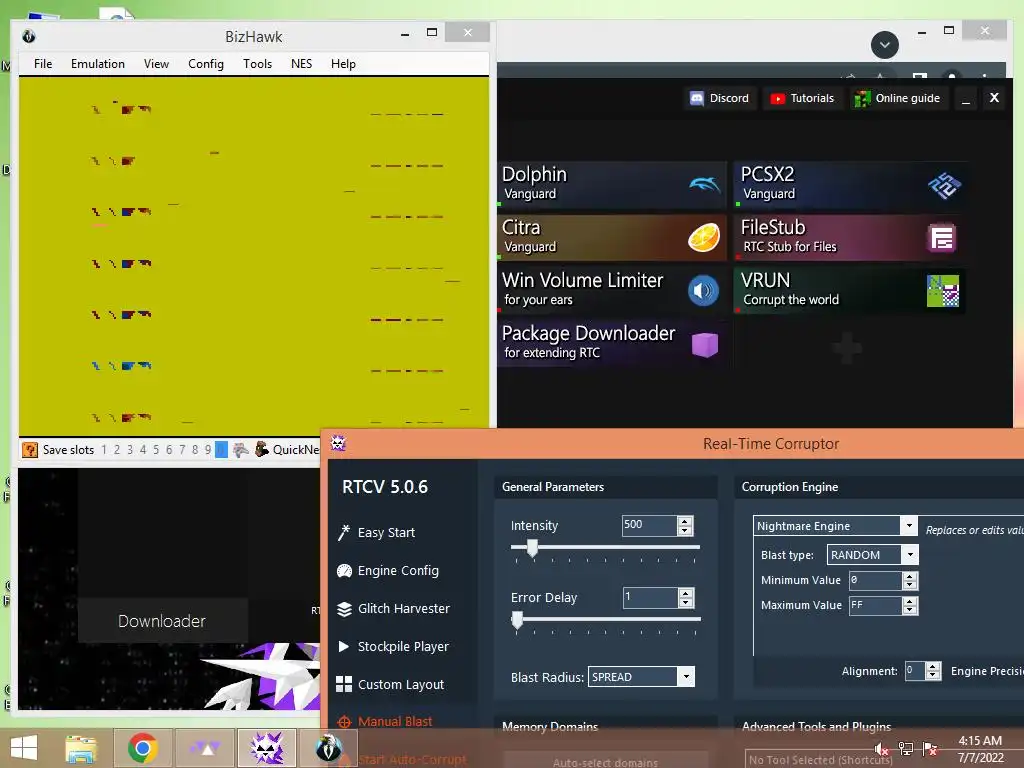Click the gray bird icon in BizHawk status bar
Screen dimensions: 1024x768
(x=240, y=449)
